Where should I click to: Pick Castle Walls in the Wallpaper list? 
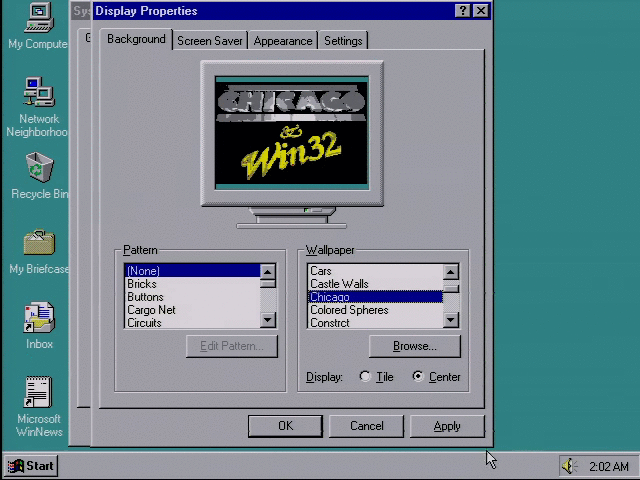pyautogui.click(x=375, y=284)
